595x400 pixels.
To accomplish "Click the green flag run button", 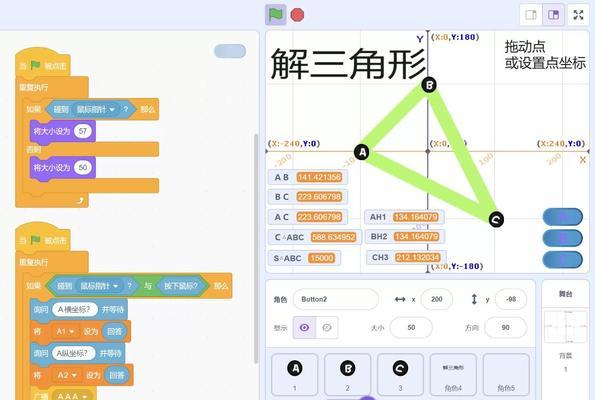I will [x=275, y=15].
